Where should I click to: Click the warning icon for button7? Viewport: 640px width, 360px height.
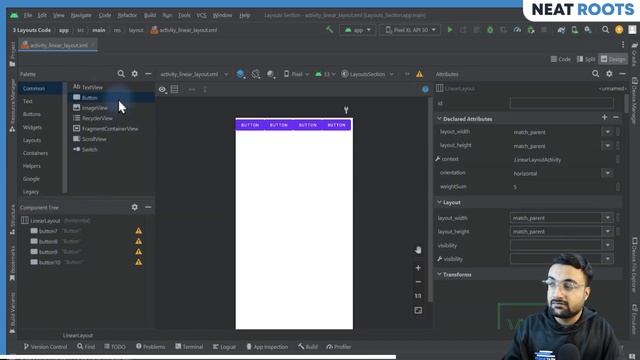tap(139, 231)
